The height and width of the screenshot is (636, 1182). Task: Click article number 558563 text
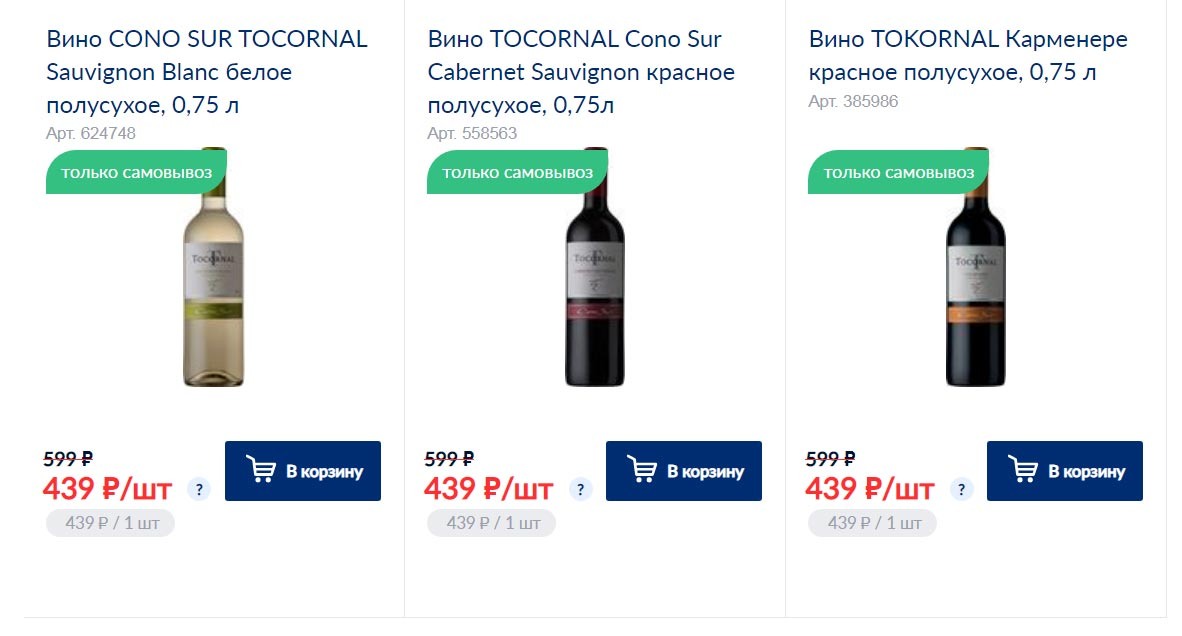tap(472, 133)
